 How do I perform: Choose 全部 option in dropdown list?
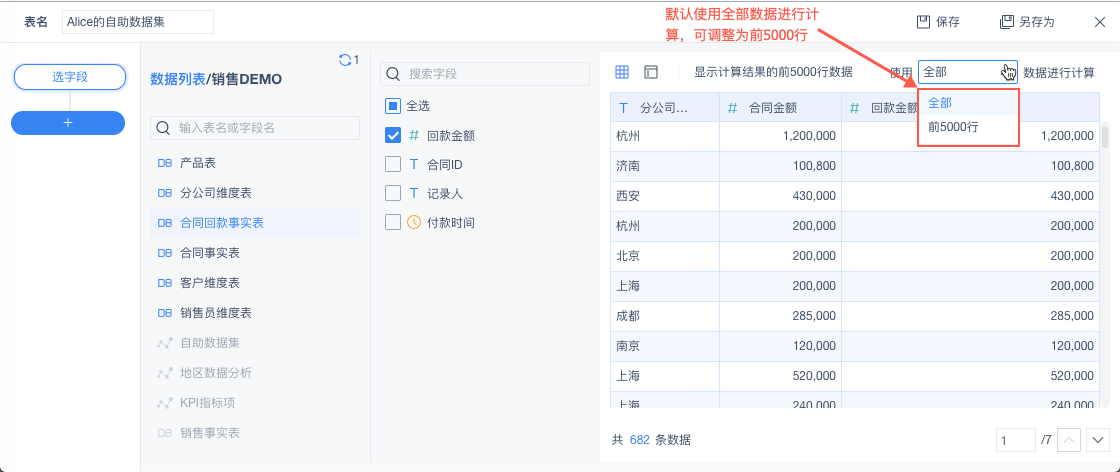click(x=940, y=103)
